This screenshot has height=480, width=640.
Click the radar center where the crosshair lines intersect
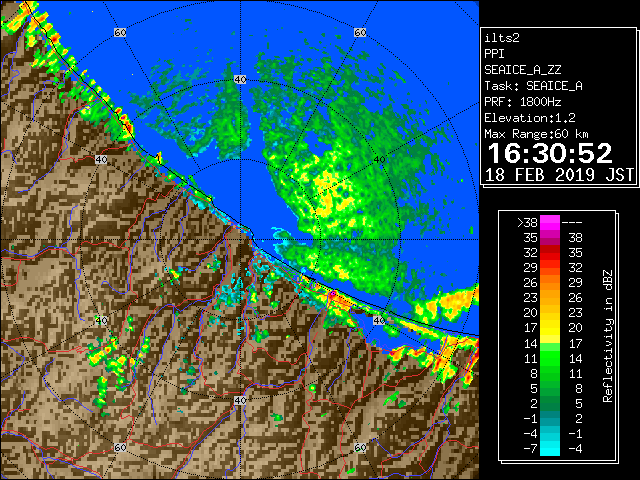[240, 240]
